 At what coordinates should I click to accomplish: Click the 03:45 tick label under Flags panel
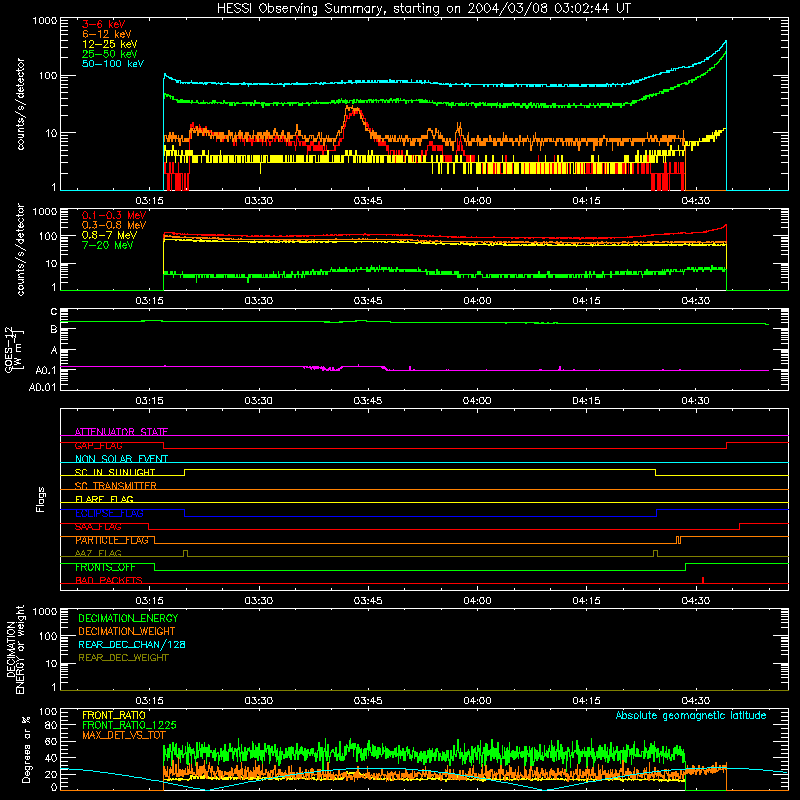[368, 601]
